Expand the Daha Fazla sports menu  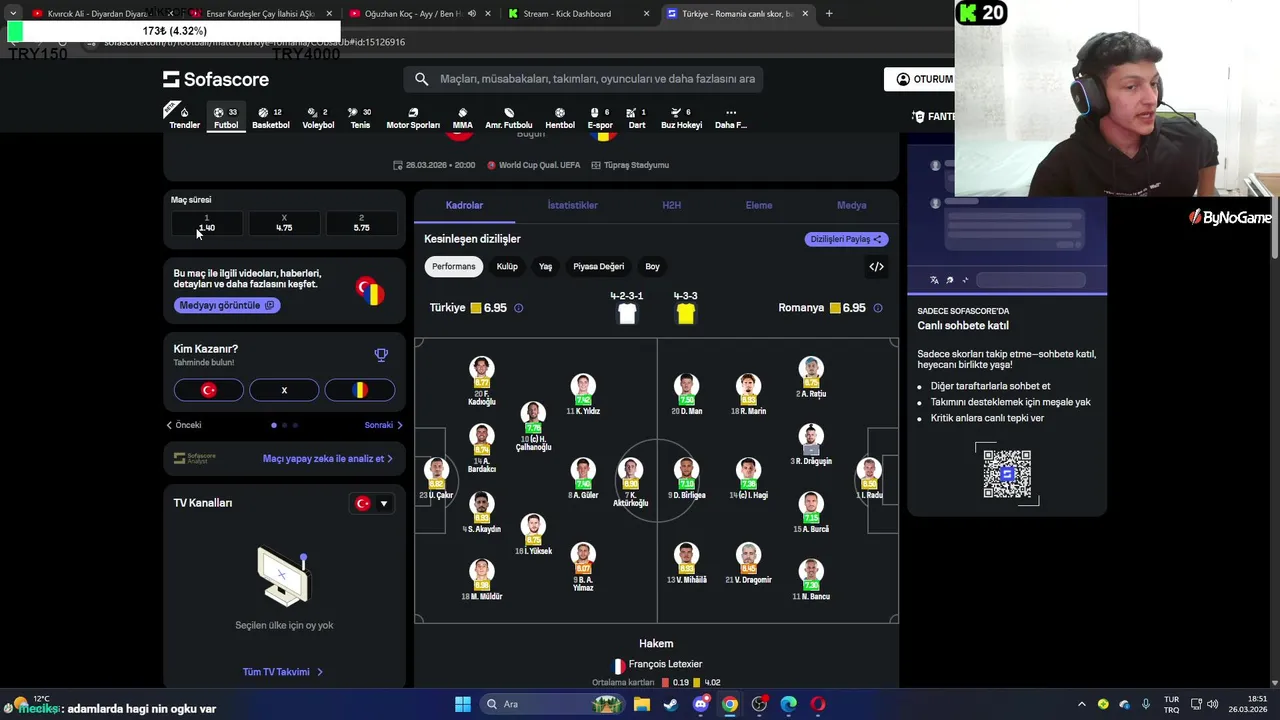click(731, 118)
